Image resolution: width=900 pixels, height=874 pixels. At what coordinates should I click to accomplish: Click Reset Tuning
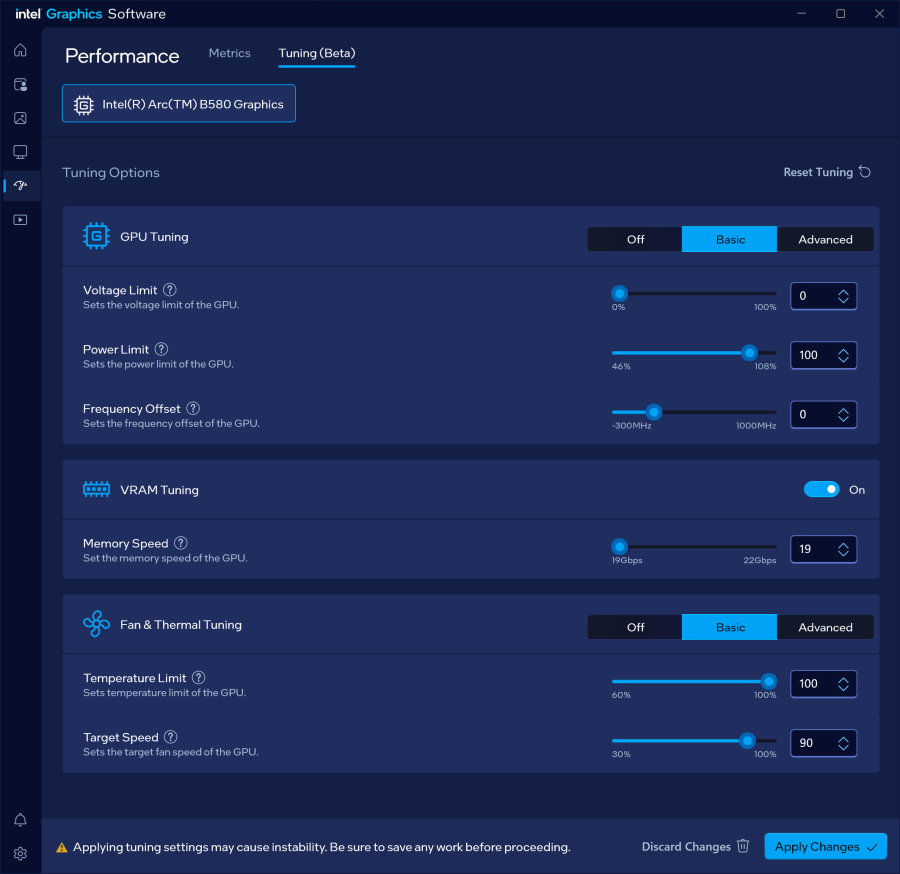[x=827, y=172]
